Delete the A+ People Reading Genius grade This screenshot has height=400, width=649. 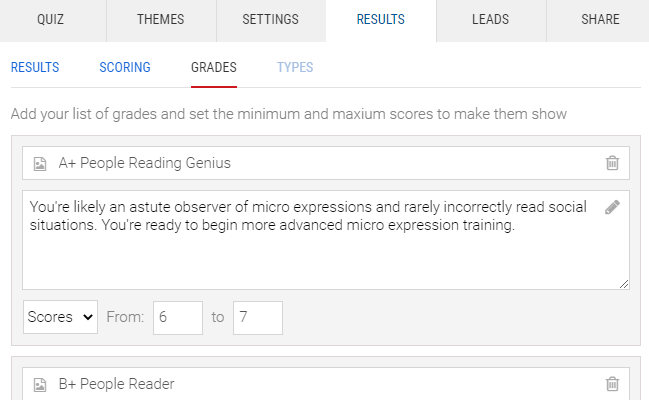coord(612,163)
